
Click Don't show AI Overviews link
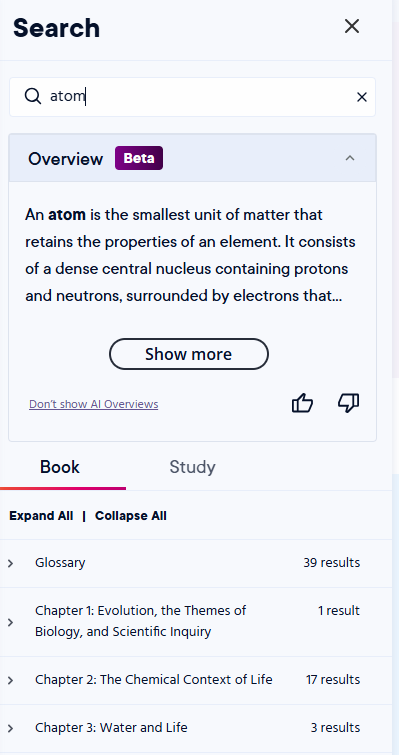(x=93, y=404)
